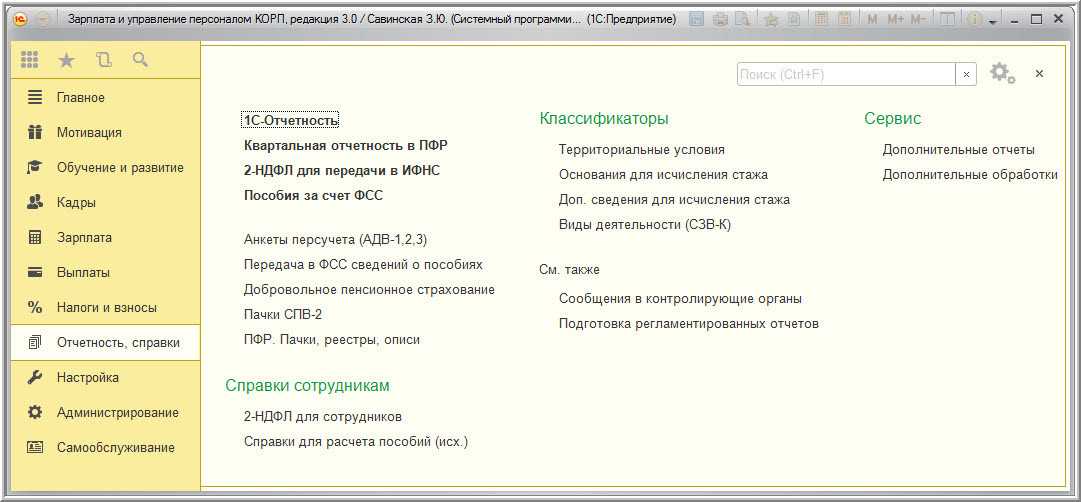This screenshot has height=502, width=1081.
Task: Clear the search field with the x button
Action: point(966,74)
